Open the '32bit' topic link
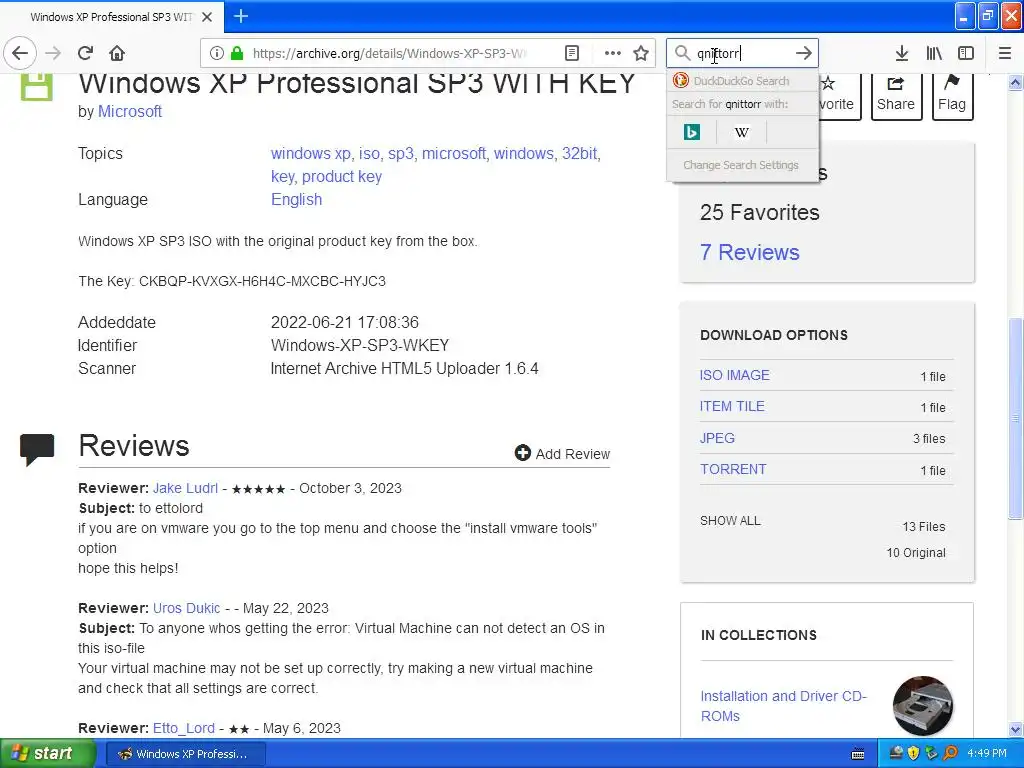The image size is (1024, 768). pyautogui.click(x=579, y=153)
